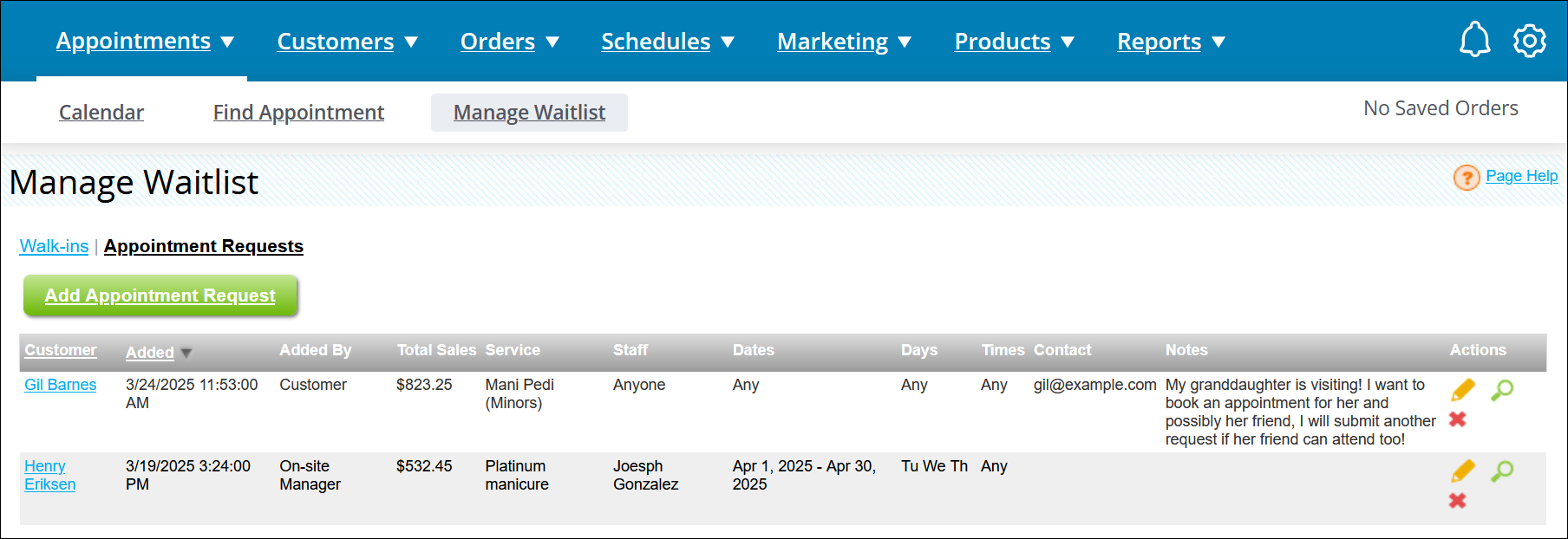Open the Appointments menu
This screenshot has width=1568, height=539.
coord(134,41)
